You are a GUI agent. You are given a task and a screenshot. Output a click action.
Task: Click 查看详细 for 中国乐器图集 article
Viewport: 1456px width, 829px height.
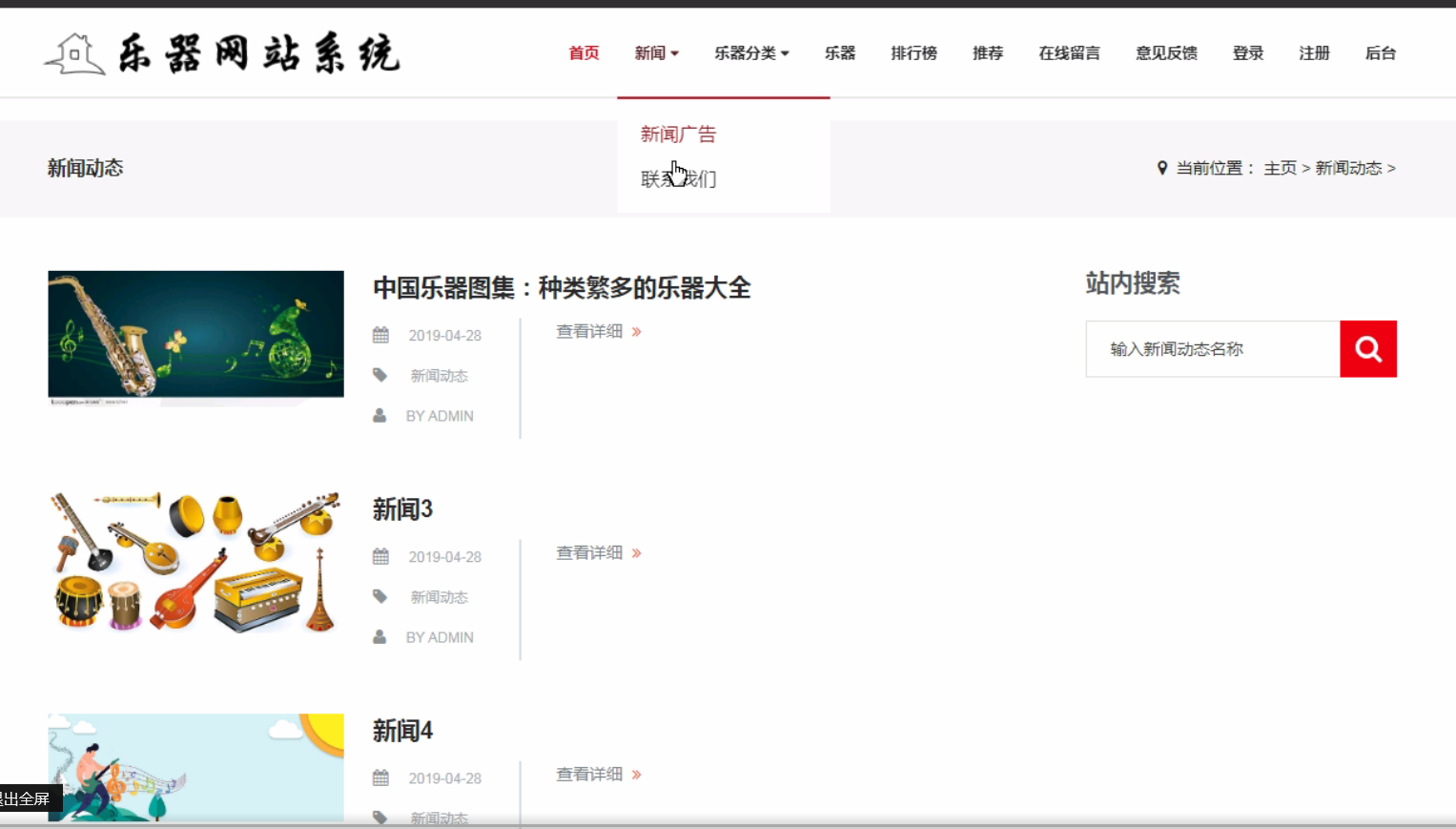pyautogui.click(x=599, y=332)
